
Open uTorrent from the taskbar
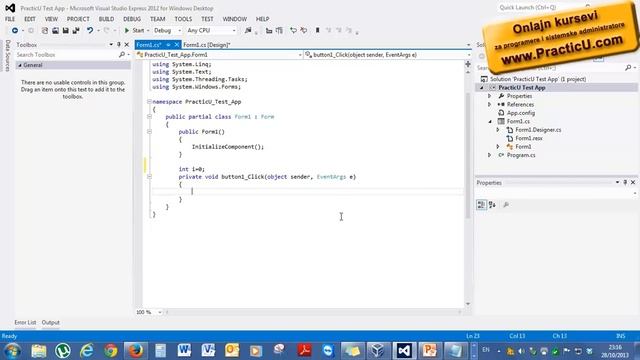tap(62, 351)
